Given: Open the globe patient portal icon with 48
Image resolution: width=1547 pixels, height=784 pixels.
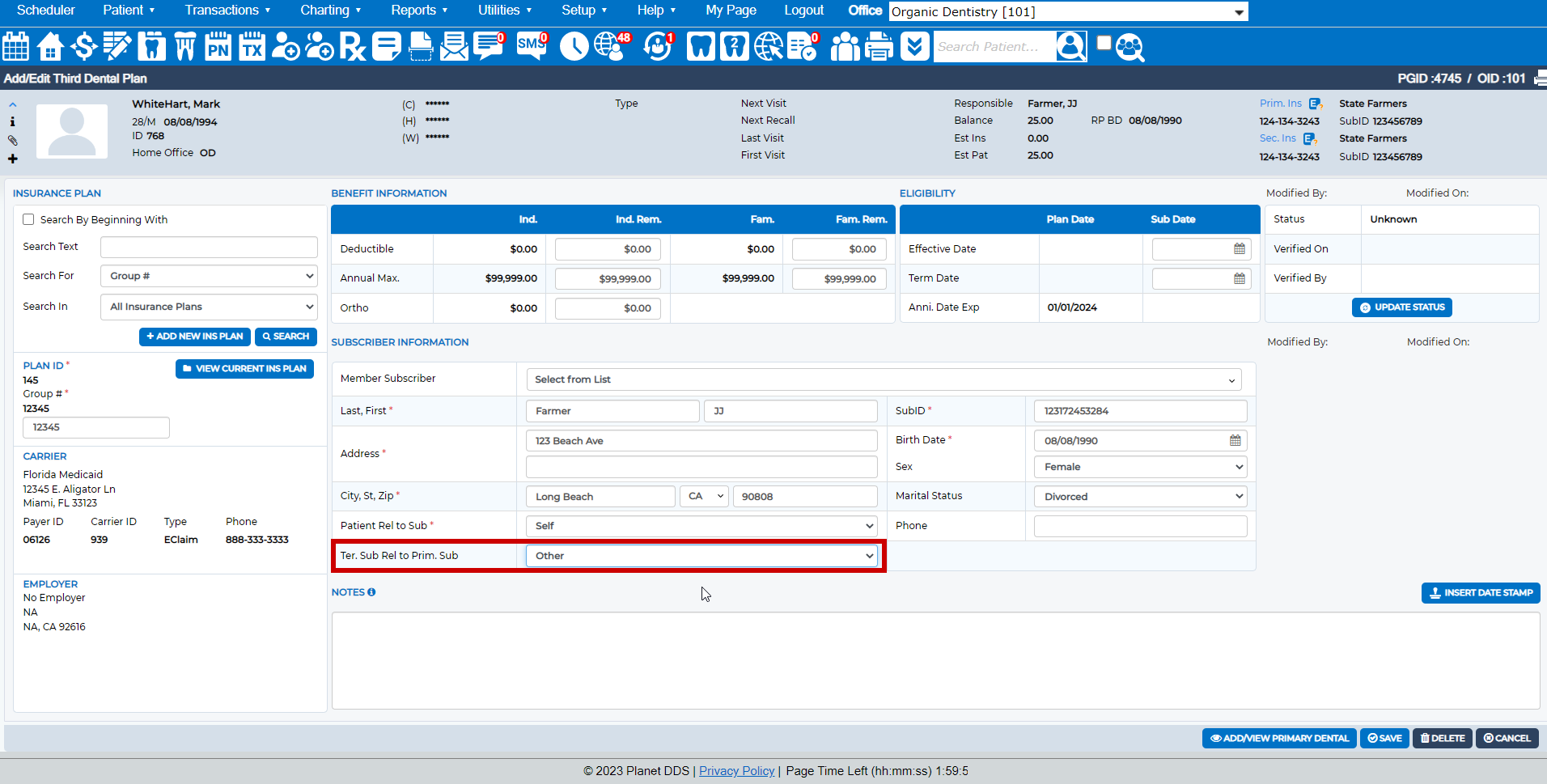Looking at the screenshot, I should [612, 46].
